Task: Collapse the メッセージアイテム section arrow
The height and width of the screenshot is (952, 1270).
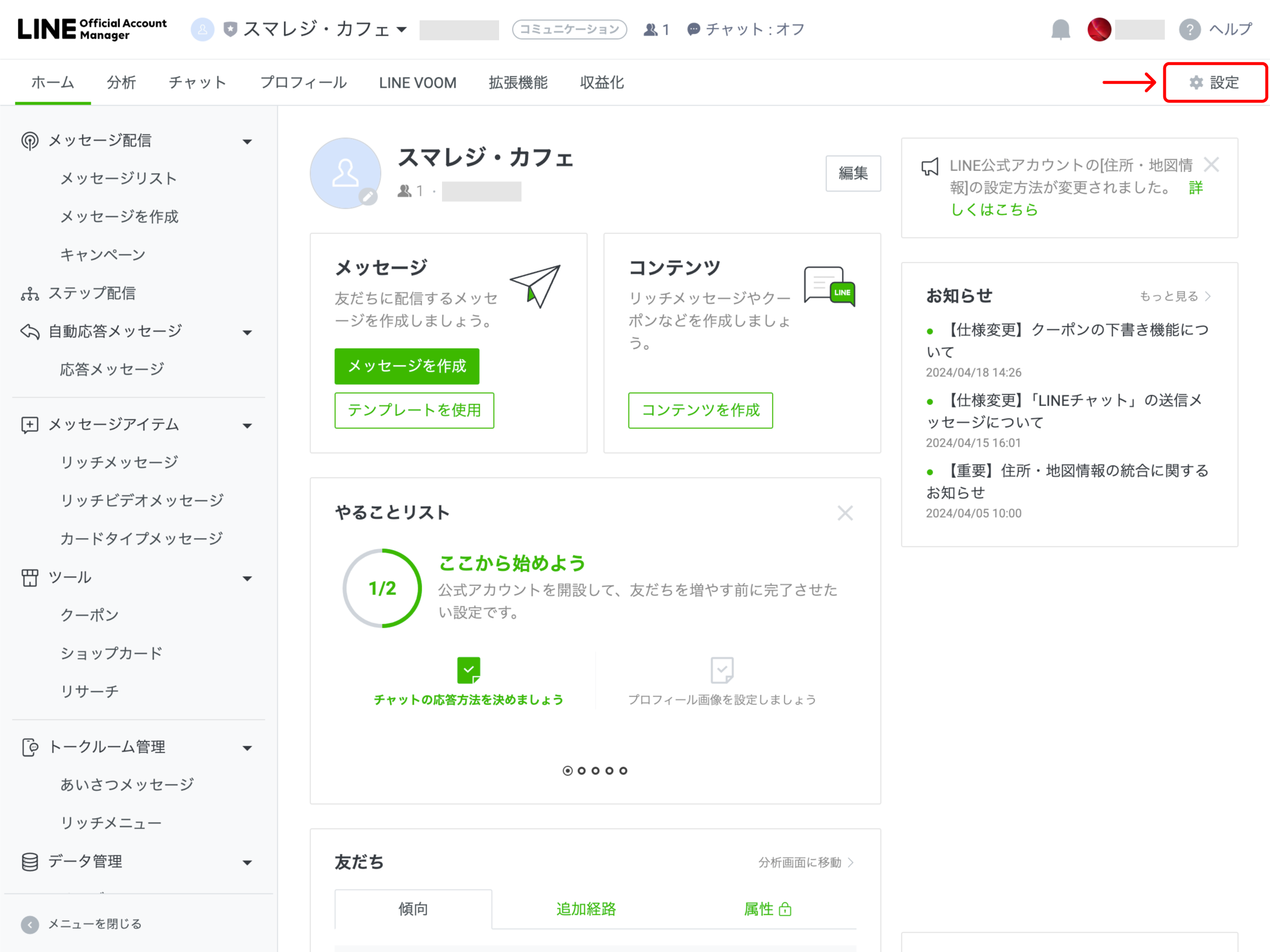Action: pos(248,426)
